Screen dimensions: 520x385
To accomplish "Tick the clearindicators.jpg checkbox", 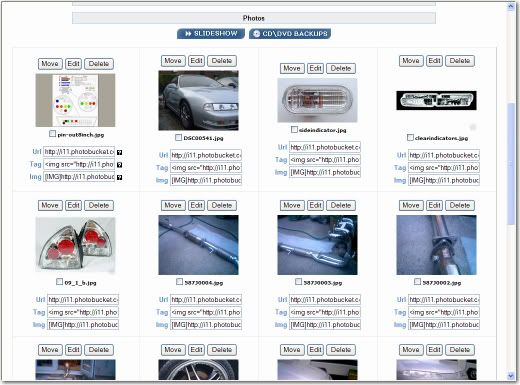I will click(x=410, y=137).
